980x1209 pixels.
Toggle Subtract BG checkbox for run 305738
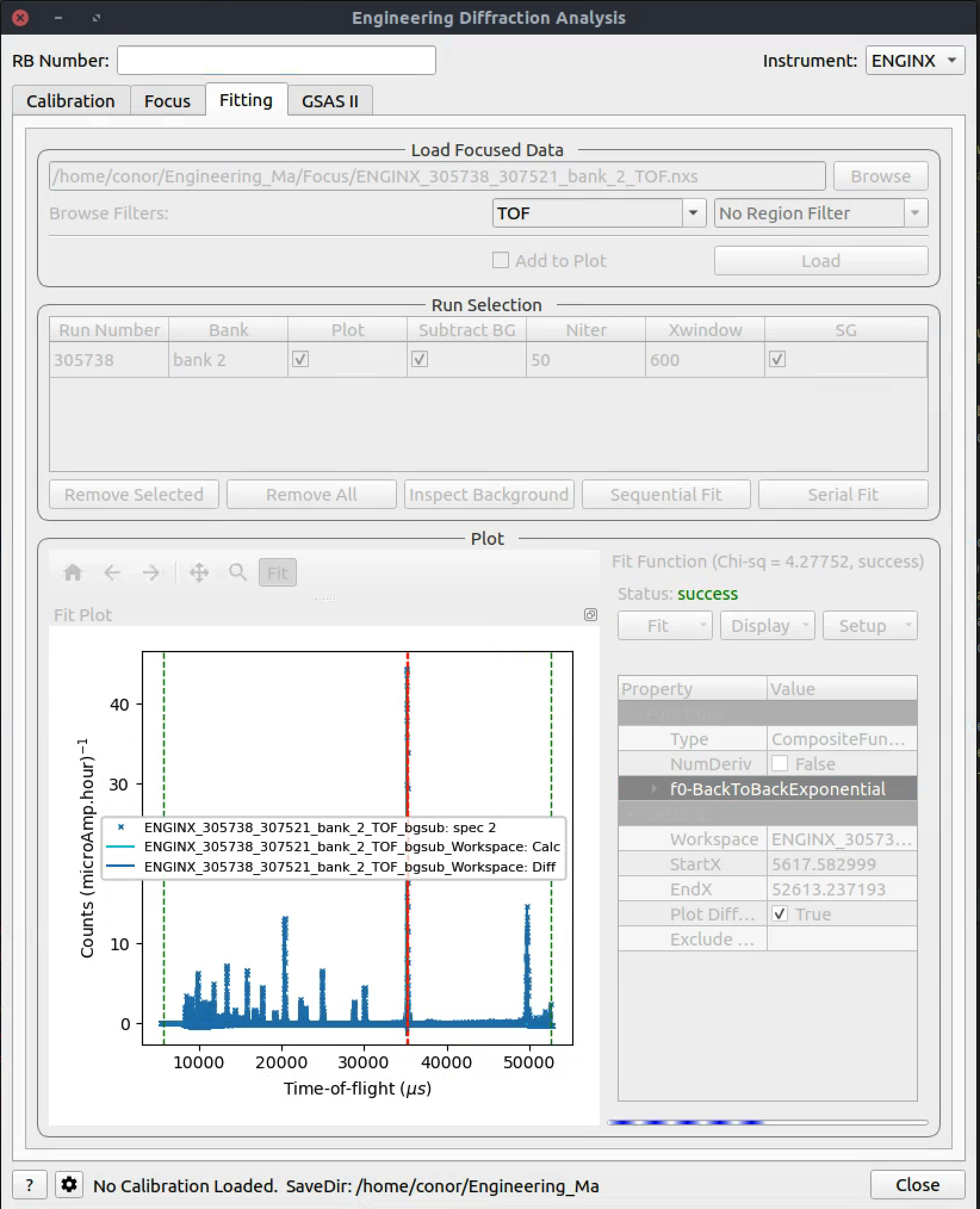[420, 359]
